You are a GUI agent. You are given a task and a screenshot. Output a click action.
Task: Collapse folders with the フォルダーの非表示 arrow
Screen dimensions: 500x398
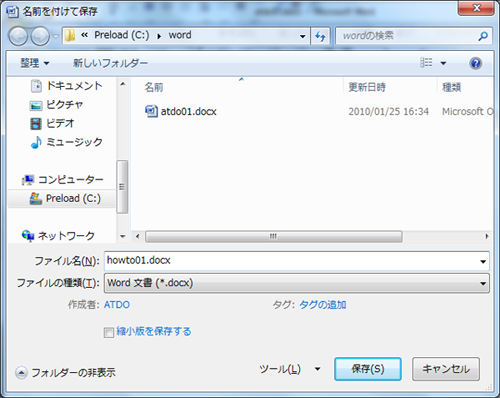[21, 372]
